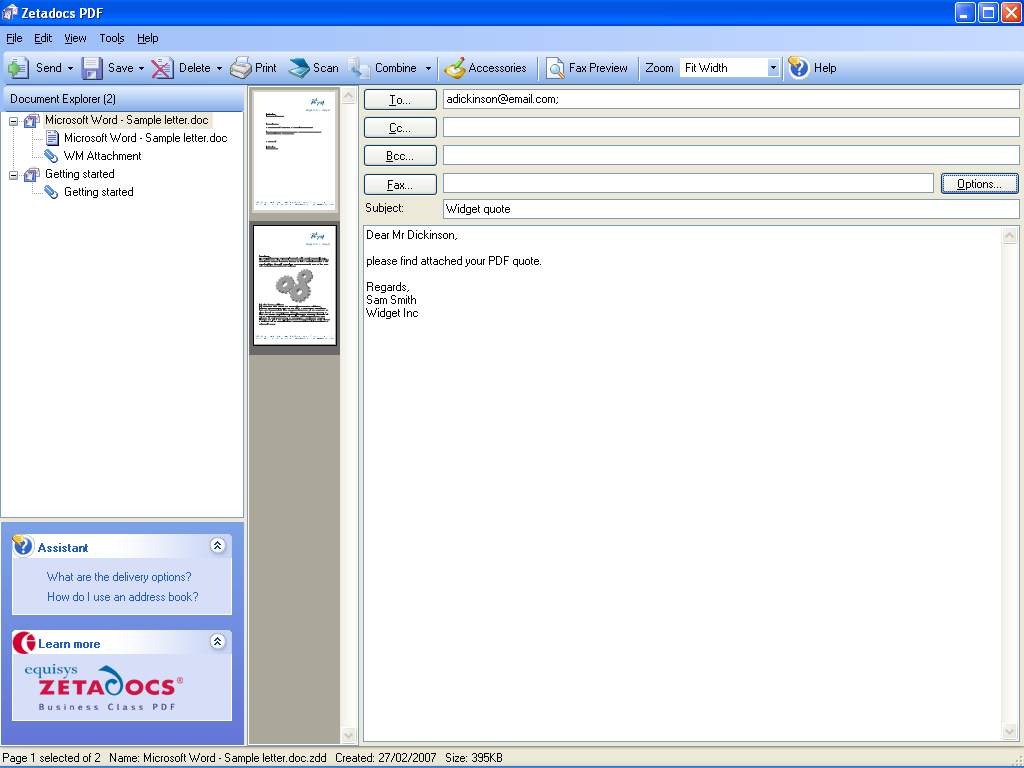Screen dimensions: 1024x768
Task: Open the Edit menu
Action: click(x=43, y=39)
